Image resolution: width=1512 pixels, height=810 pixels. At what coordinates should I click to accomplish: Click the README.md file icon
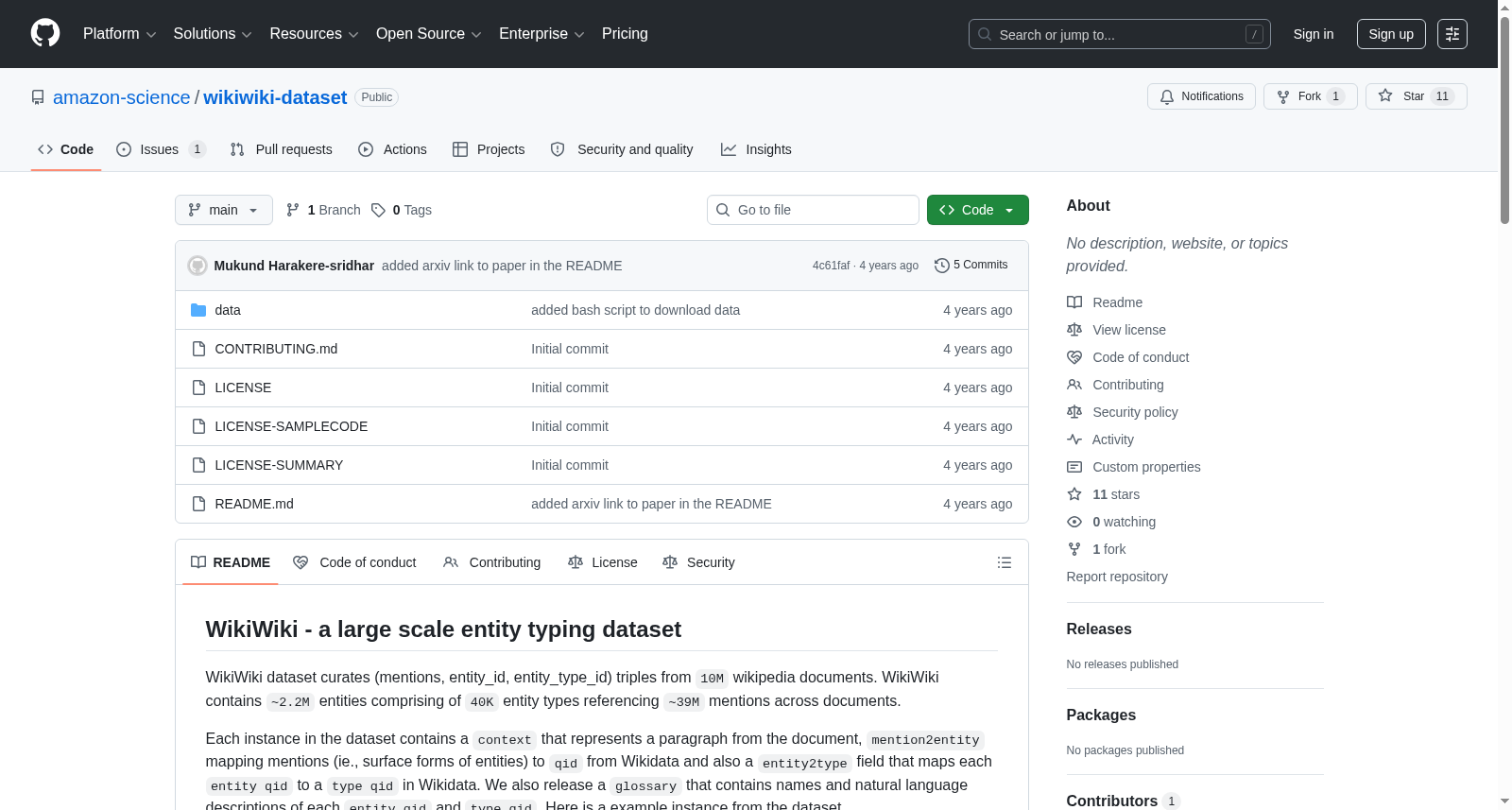click(198, 504)
